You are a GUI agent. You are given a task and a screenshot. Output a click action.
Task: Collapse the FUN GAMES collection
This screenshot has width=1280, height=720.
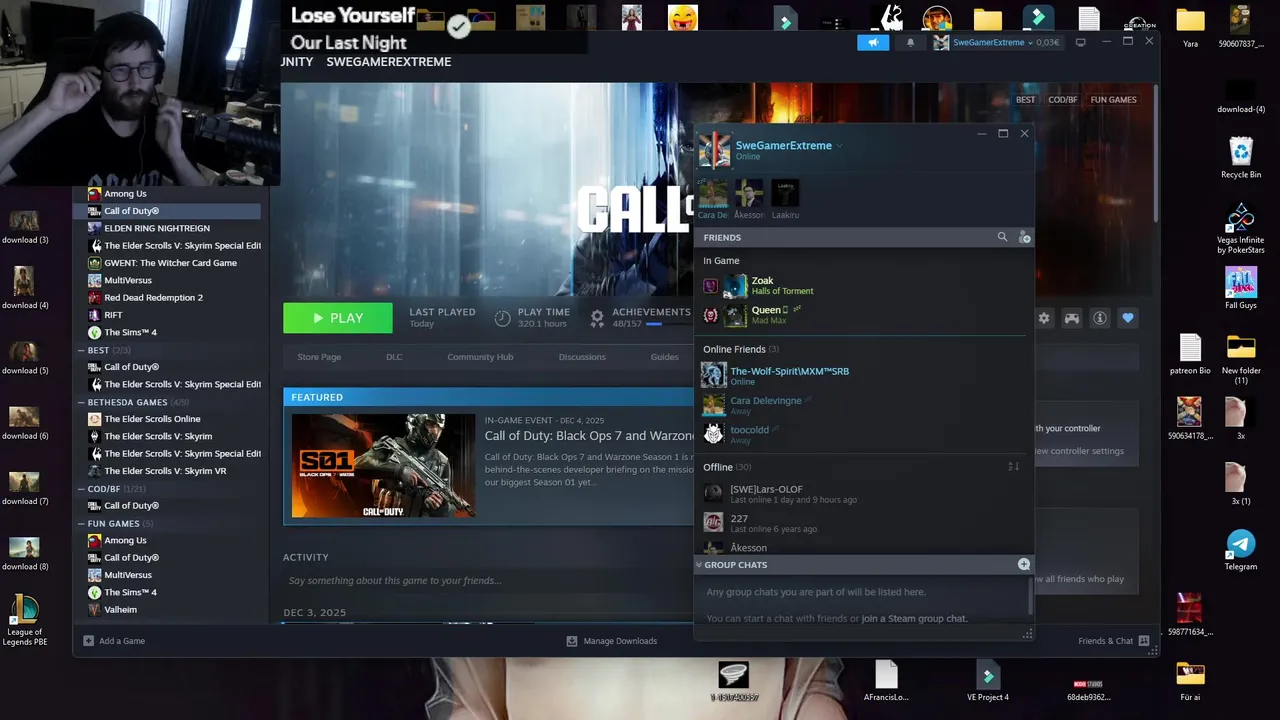80,523
